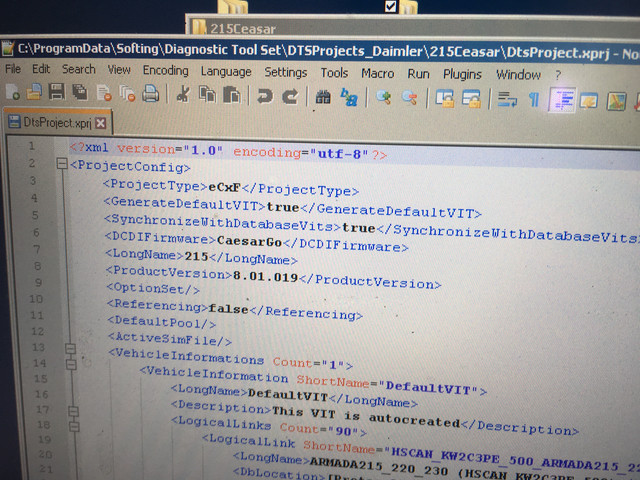Image resolution: width=640 pixels, height=480 pixels.
Task: Collapse the VehicleInformation DefaultVIT fold marker
Action: [x=71, y=364]
